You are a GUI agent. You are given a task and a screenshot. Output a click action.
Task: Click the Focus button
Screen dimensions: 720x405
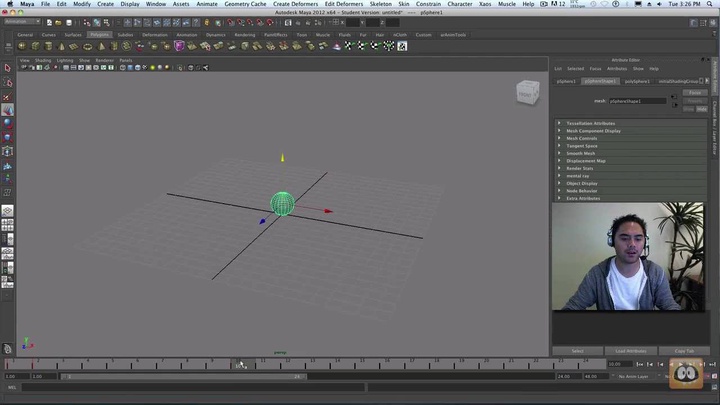coord(695,92)
